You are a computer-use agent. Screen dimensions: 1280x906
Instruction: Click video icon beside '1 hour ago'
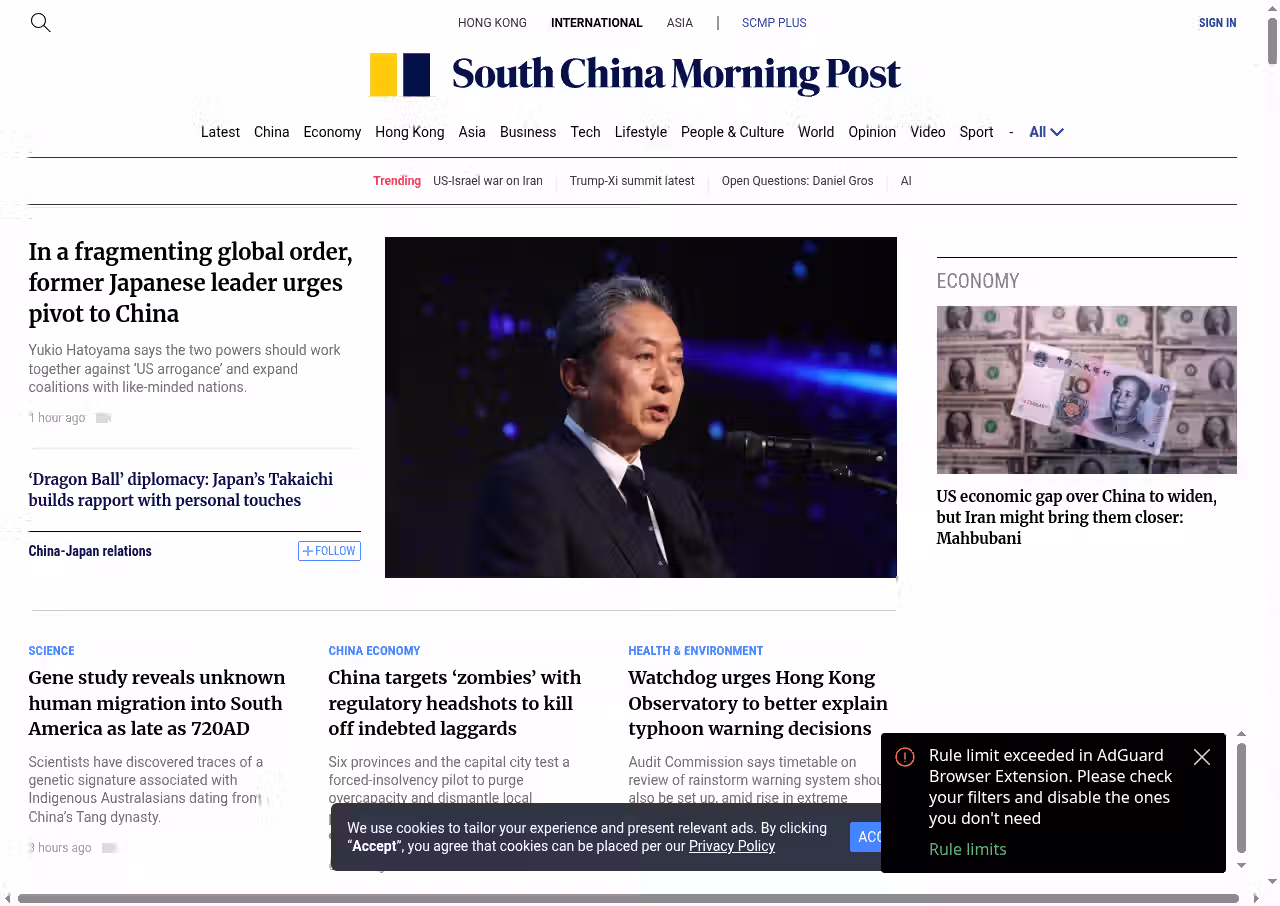click(x=103, y=418)
